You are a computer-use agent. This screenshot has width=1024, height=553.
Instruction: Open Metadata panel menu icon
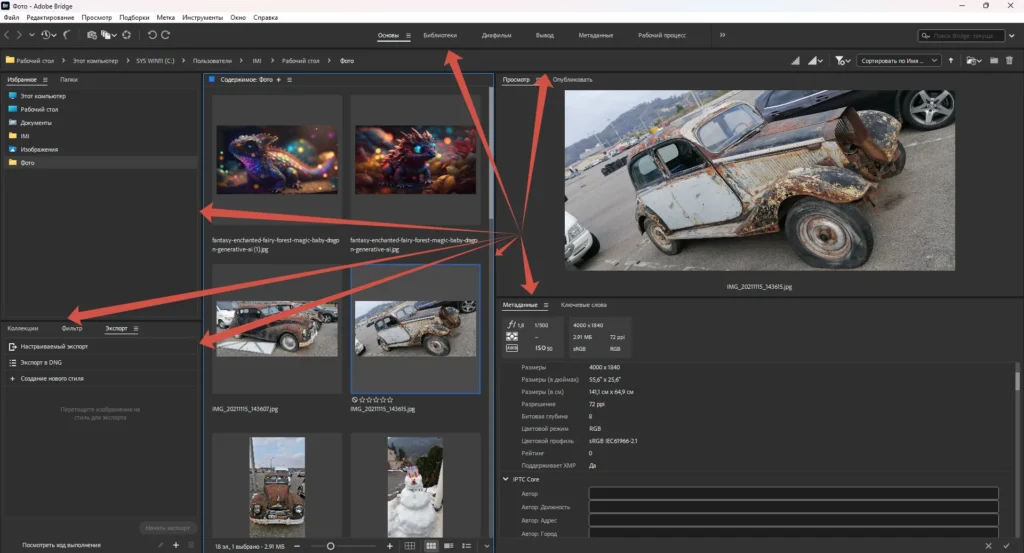point(546,305)
